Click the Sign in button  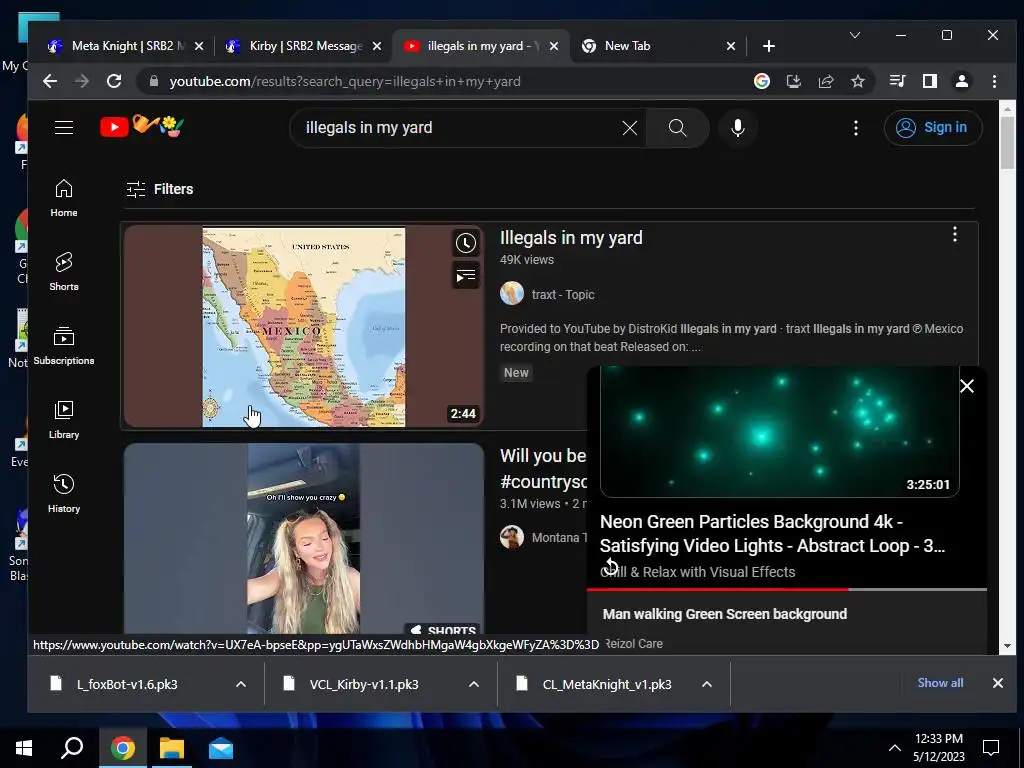[x=933, y=127]
